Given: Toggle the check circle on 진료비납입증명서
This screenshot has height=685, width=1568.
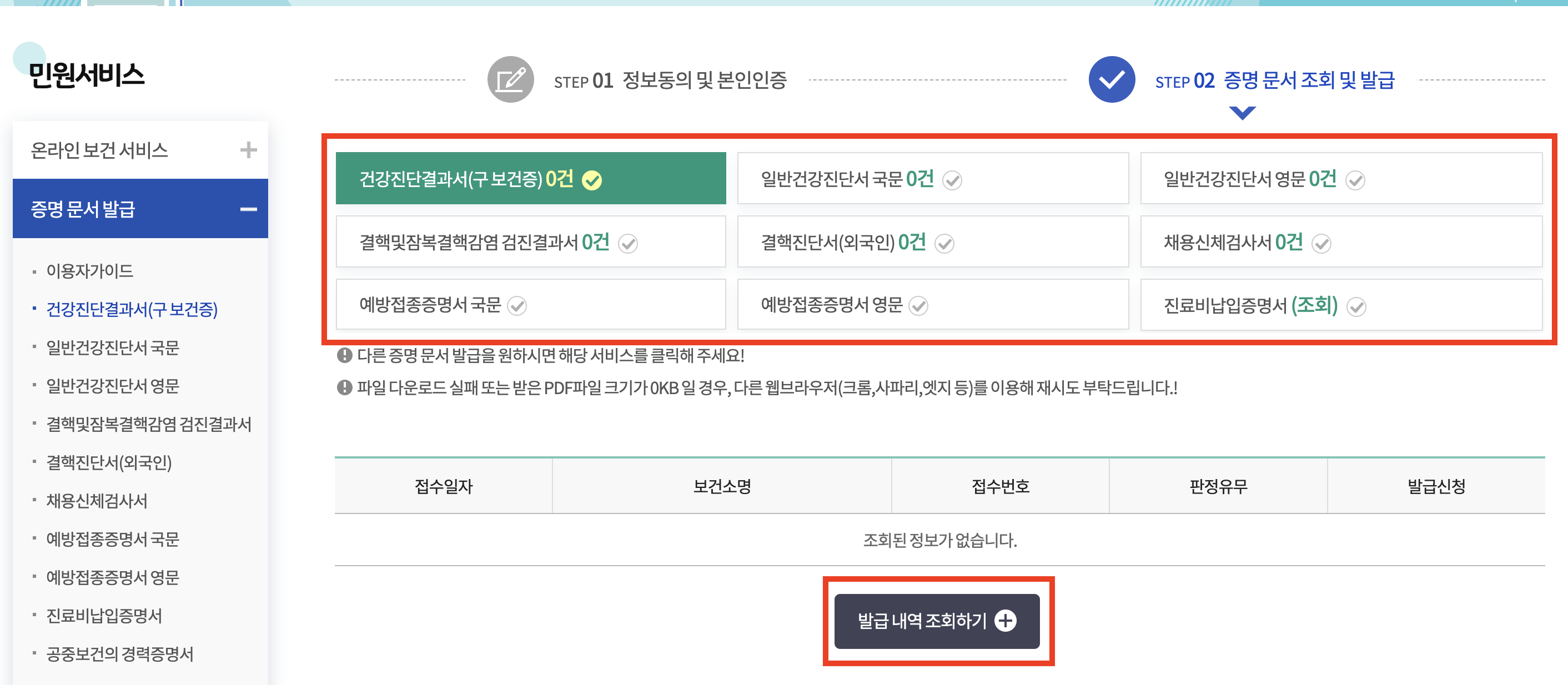Looking at the screenshot, I should coord(1355,306).
